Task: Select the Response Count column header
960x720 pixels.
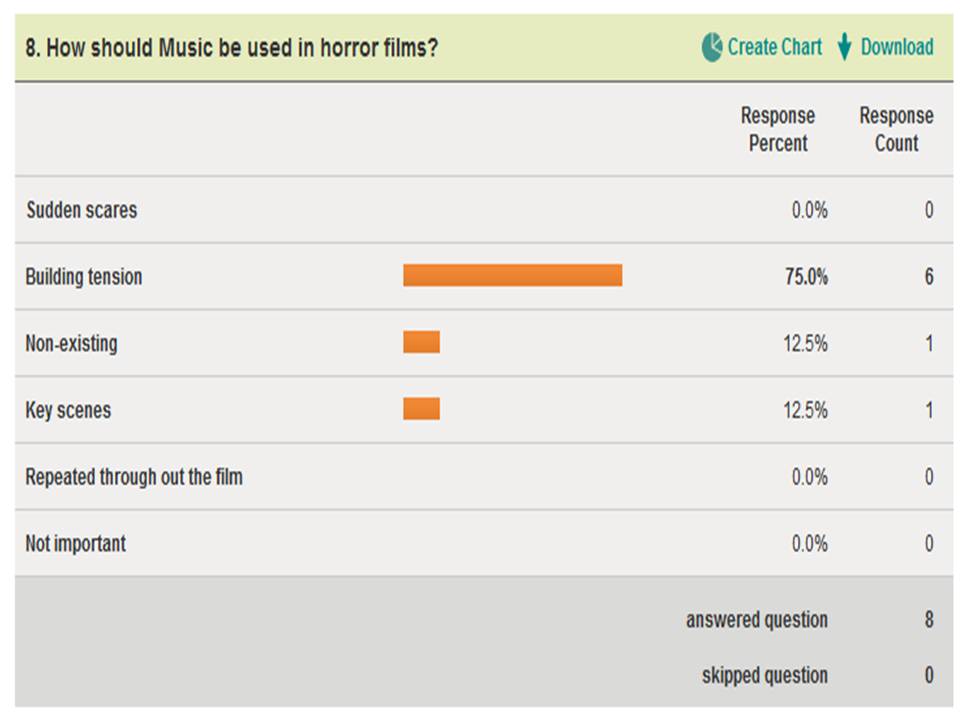Action: (x=896, y=129)
